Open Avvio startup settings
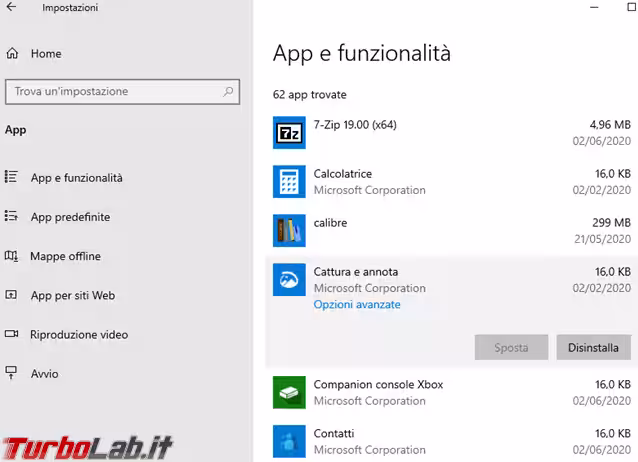 pos(44,374)
